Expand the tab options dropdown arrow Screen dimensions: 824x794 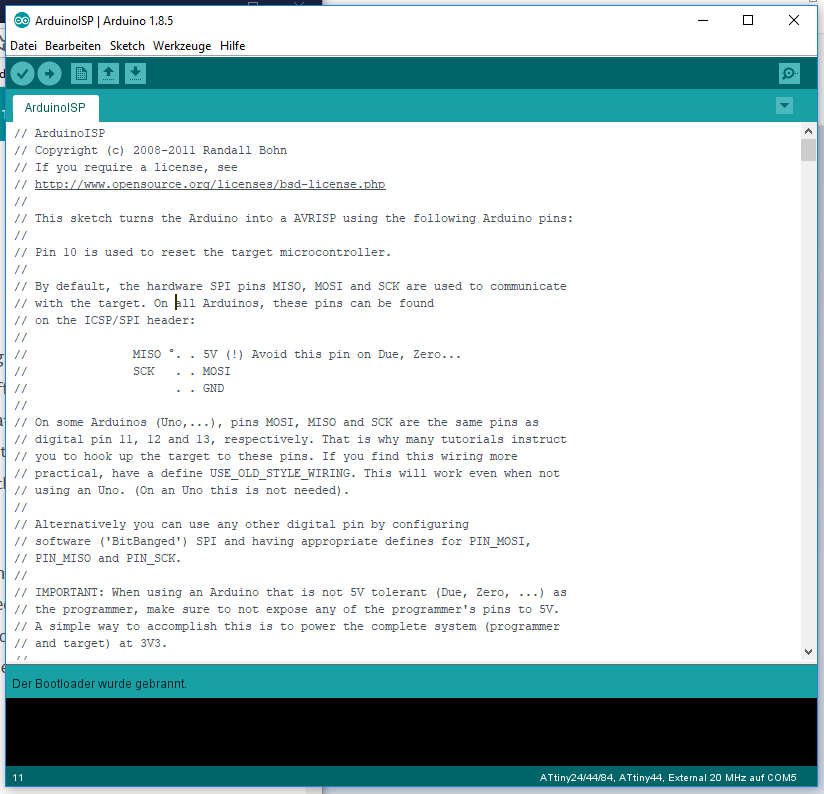tap(785, 106)
